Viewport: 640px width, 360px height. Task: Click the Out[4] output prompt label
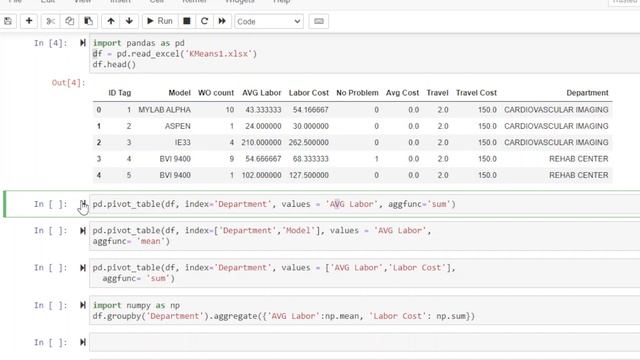tap(69, 83)
